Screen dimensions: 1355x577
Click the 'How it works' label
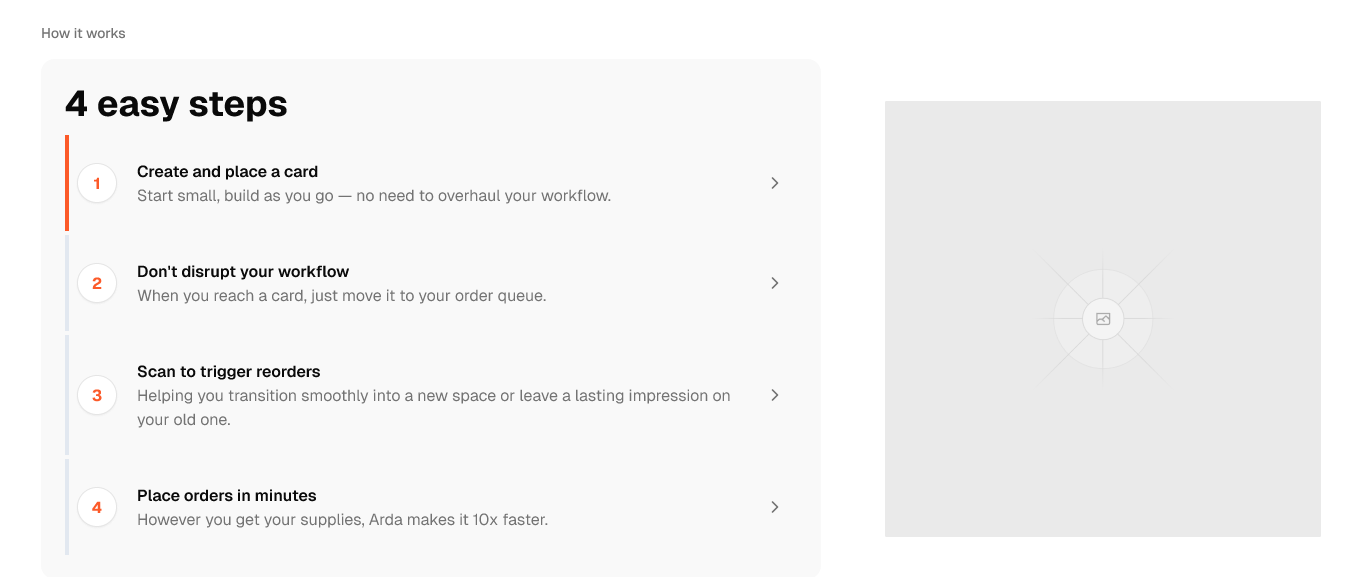83,33
